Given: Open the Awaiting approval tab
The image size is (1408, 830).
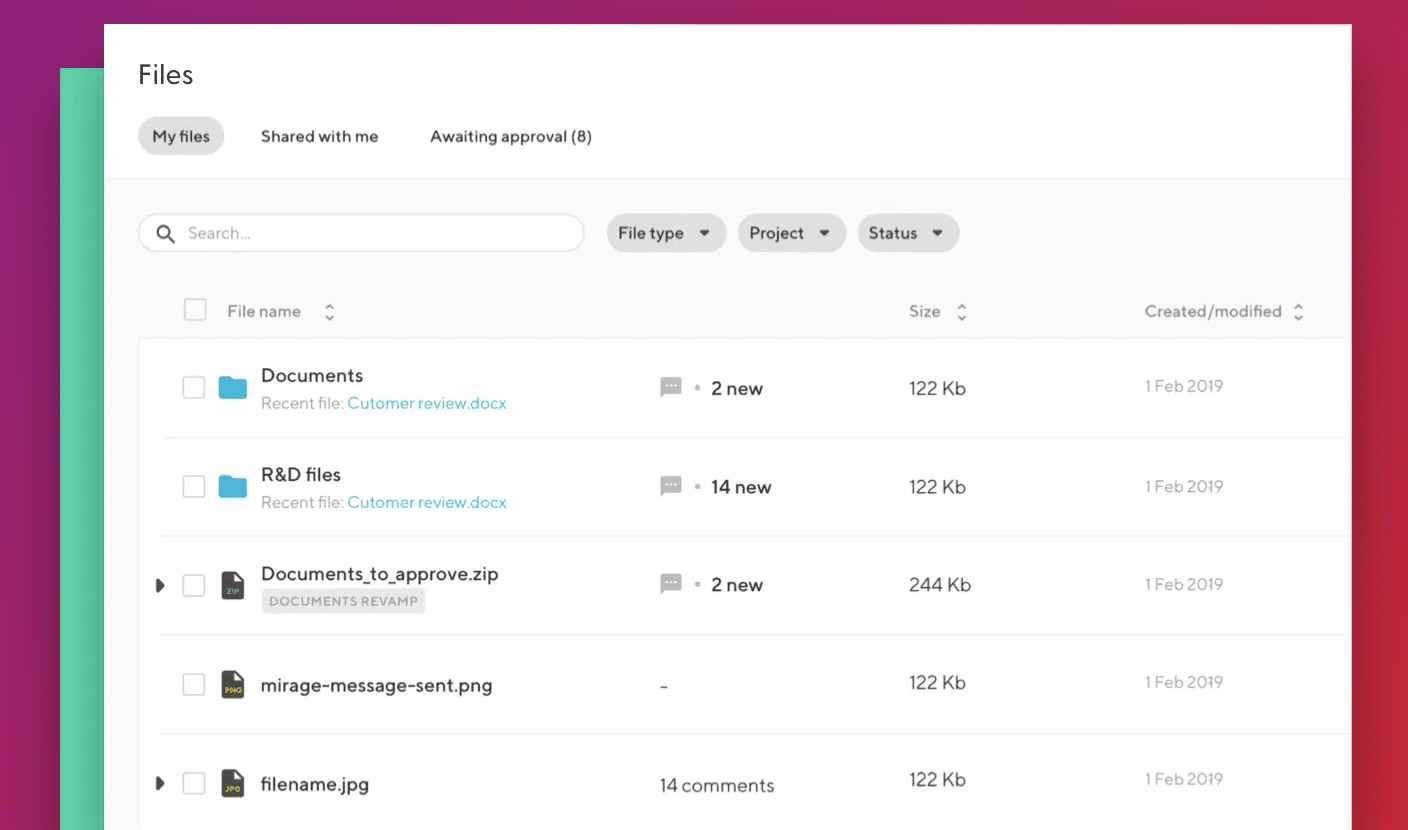Looking at the screenshot, I should click(510, 136).
